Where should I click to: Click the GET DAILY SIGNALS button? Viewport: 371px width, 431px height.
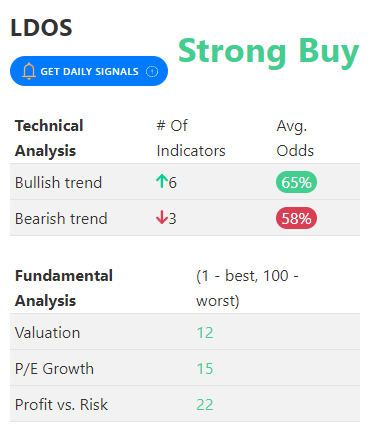click(89, 71)
